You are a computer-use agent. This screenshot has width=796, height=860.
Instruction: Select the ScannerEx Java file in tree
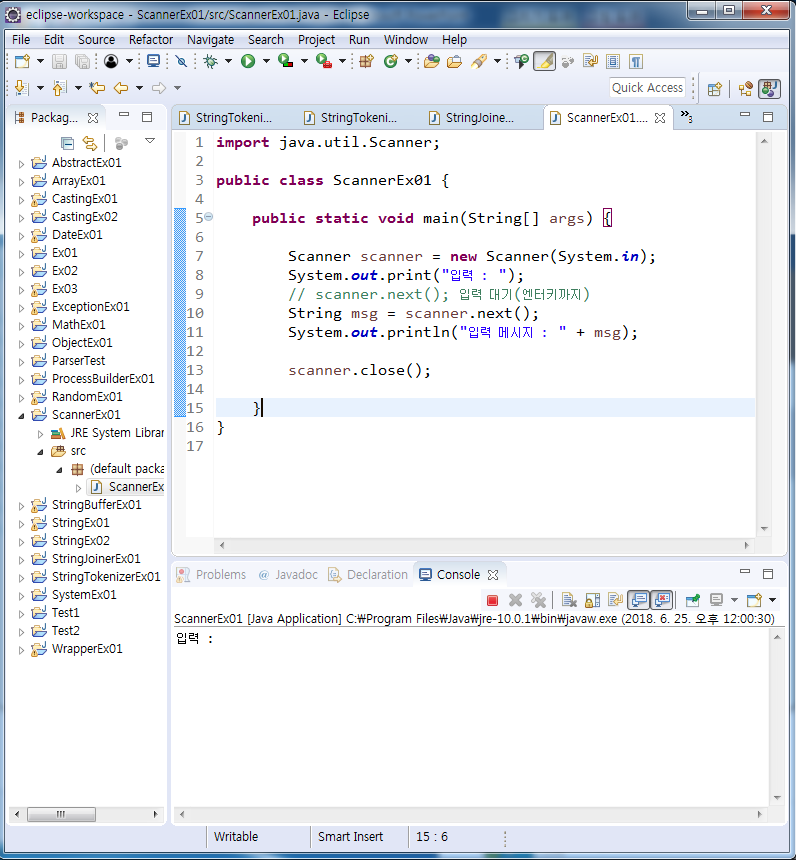[x=127, y=487]
